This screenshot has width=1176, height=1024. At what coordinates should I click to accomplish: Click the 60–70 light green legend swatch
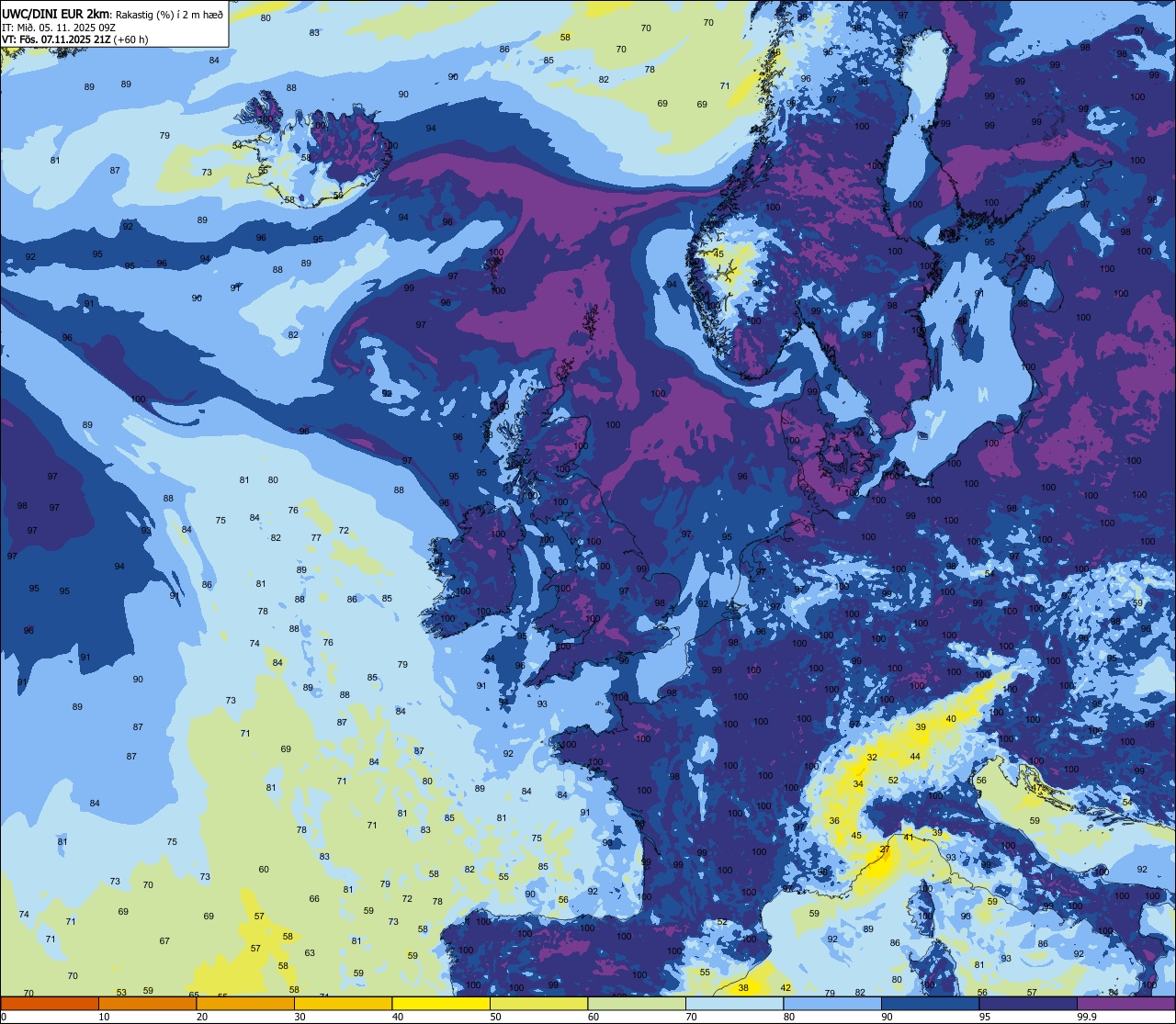coord(637,1003)
